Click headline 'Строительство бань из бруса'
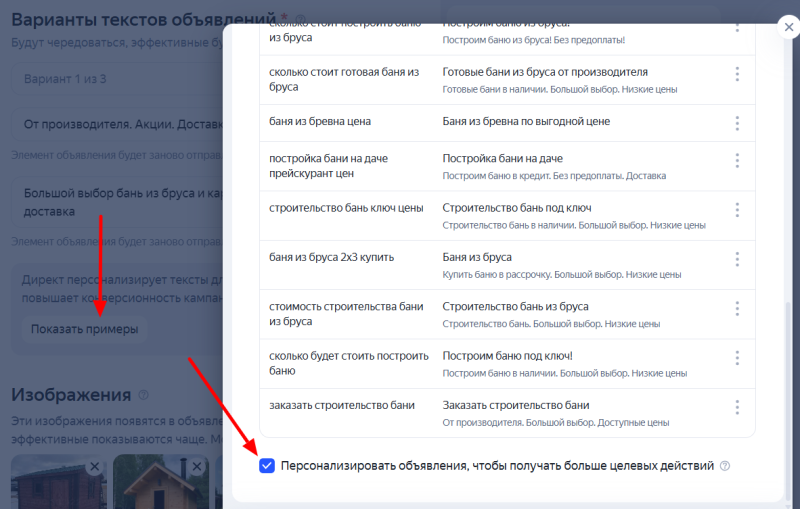 tap(515, 307)
